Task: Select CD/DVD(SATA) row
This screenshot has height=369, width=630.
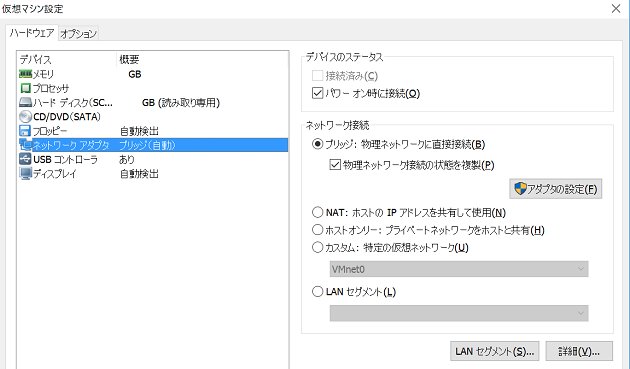Action: click(153, 117)
